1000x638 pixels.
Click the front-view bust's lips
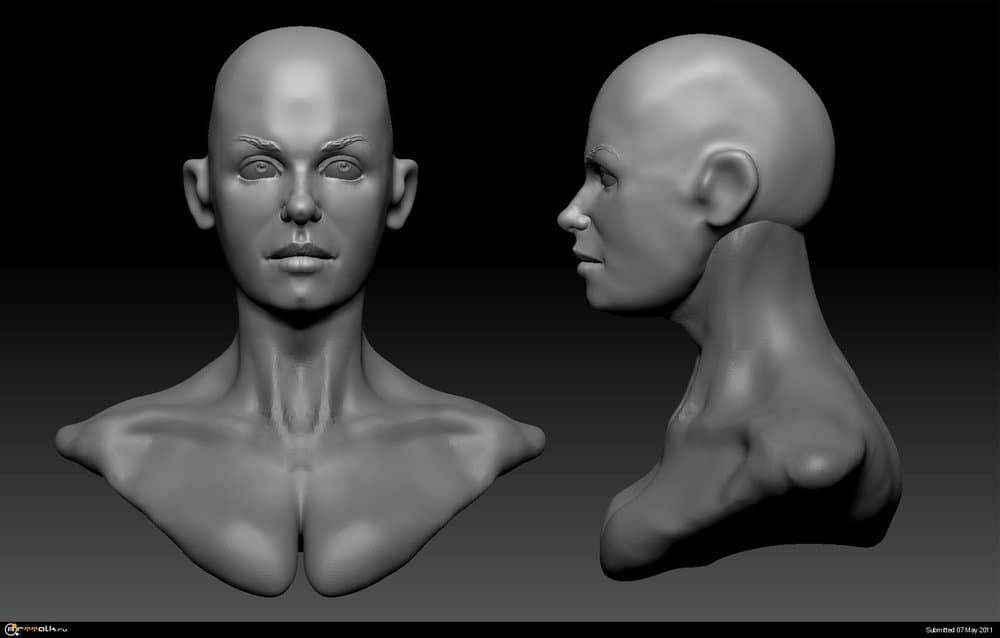(301, 254)
